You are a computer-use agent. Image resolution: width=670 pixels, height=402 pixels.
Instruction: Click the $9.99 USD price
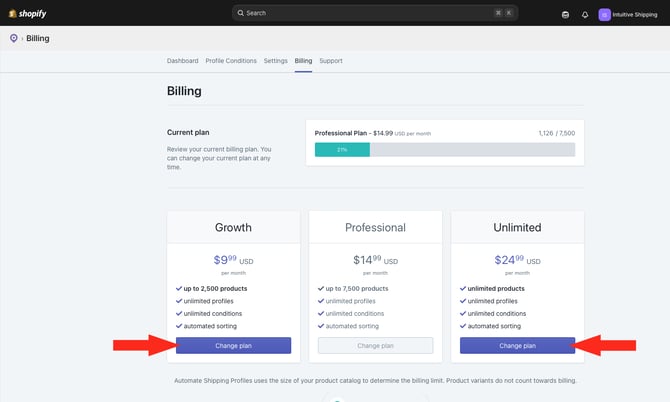[x=233, y=260]
